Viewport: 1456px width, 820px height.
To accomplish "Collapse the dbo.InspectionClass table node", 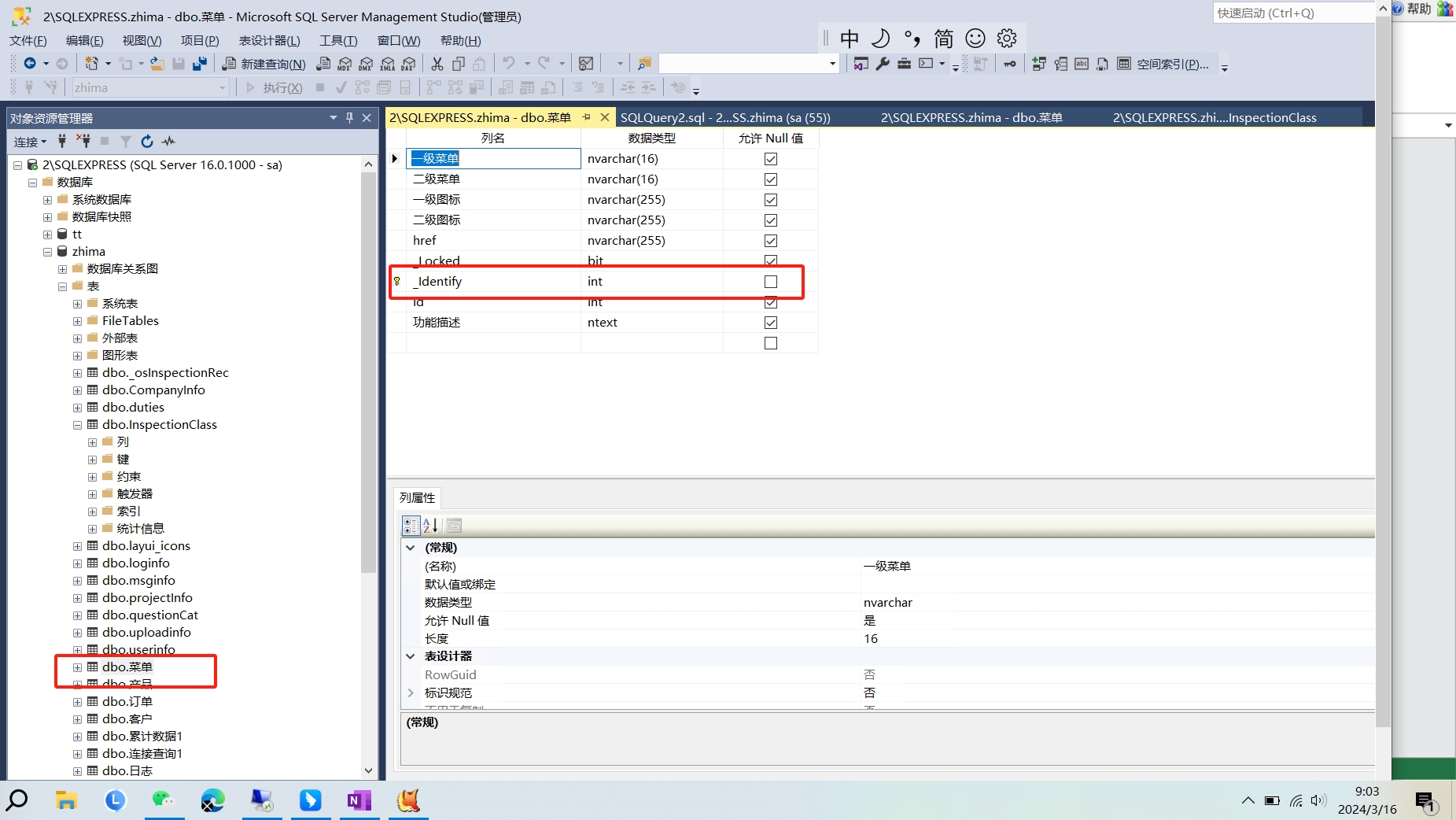I will 78,425.
